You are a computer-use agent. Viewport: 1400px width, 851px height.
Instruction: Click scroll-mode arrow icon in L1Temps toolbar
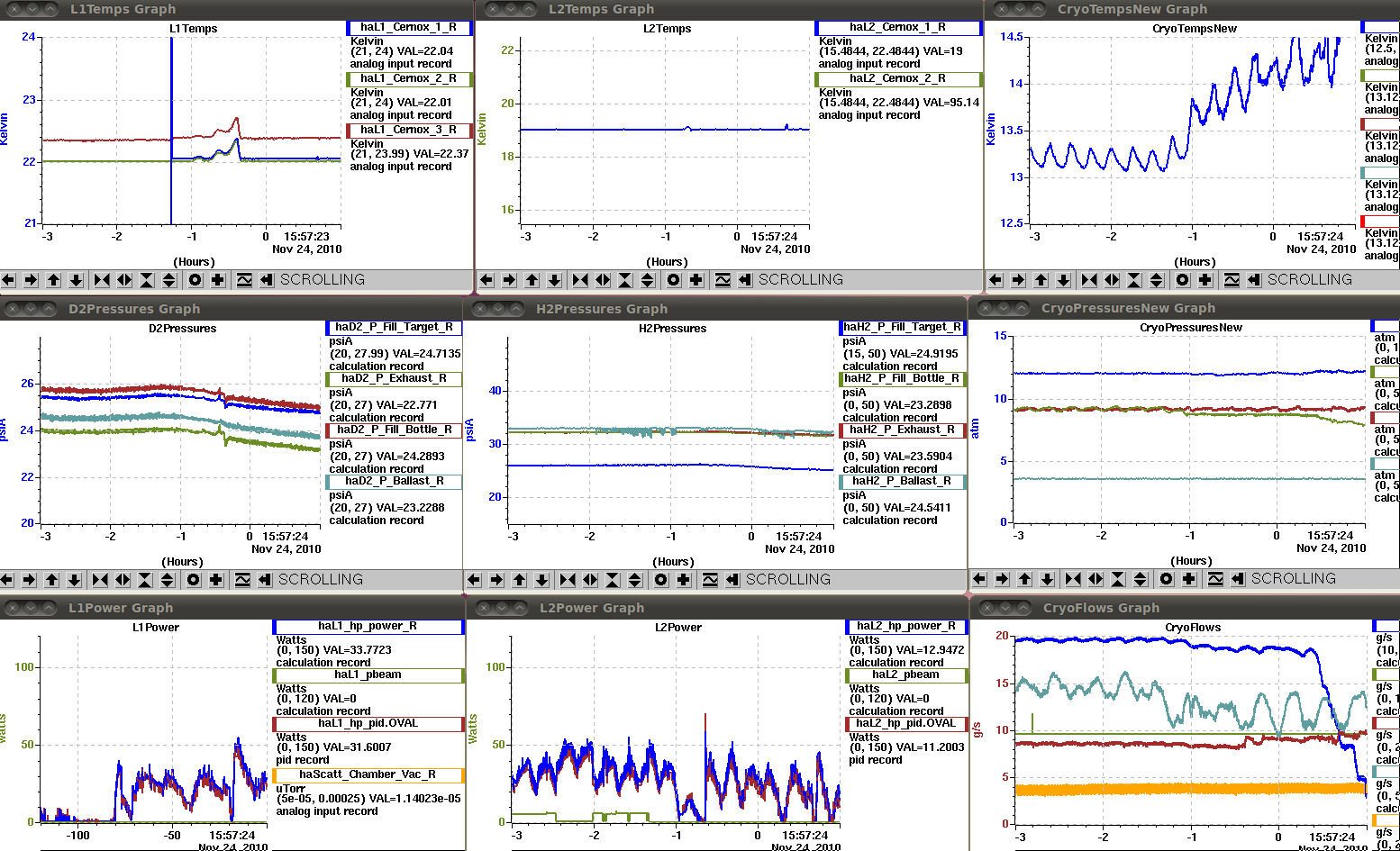point(267,280)
